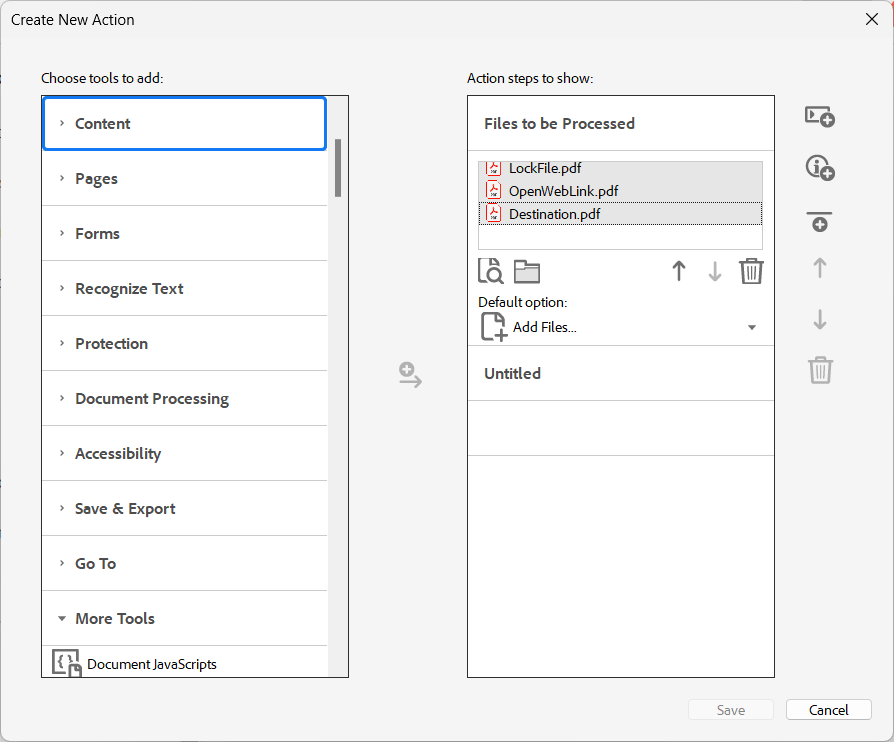Click the Document JavaScripts tool icon
Image resolution: width=894 pixels, height=742 pixels.
66,664
